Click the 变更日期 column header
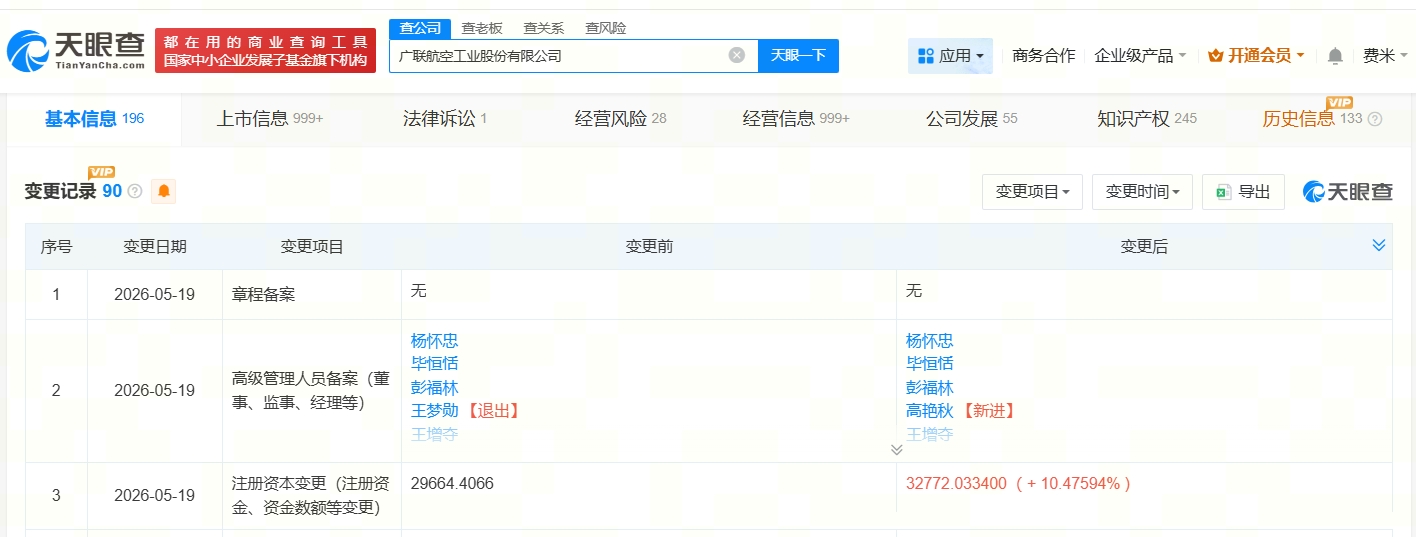Screen dimensions: 1416x537 click(155, 247)
